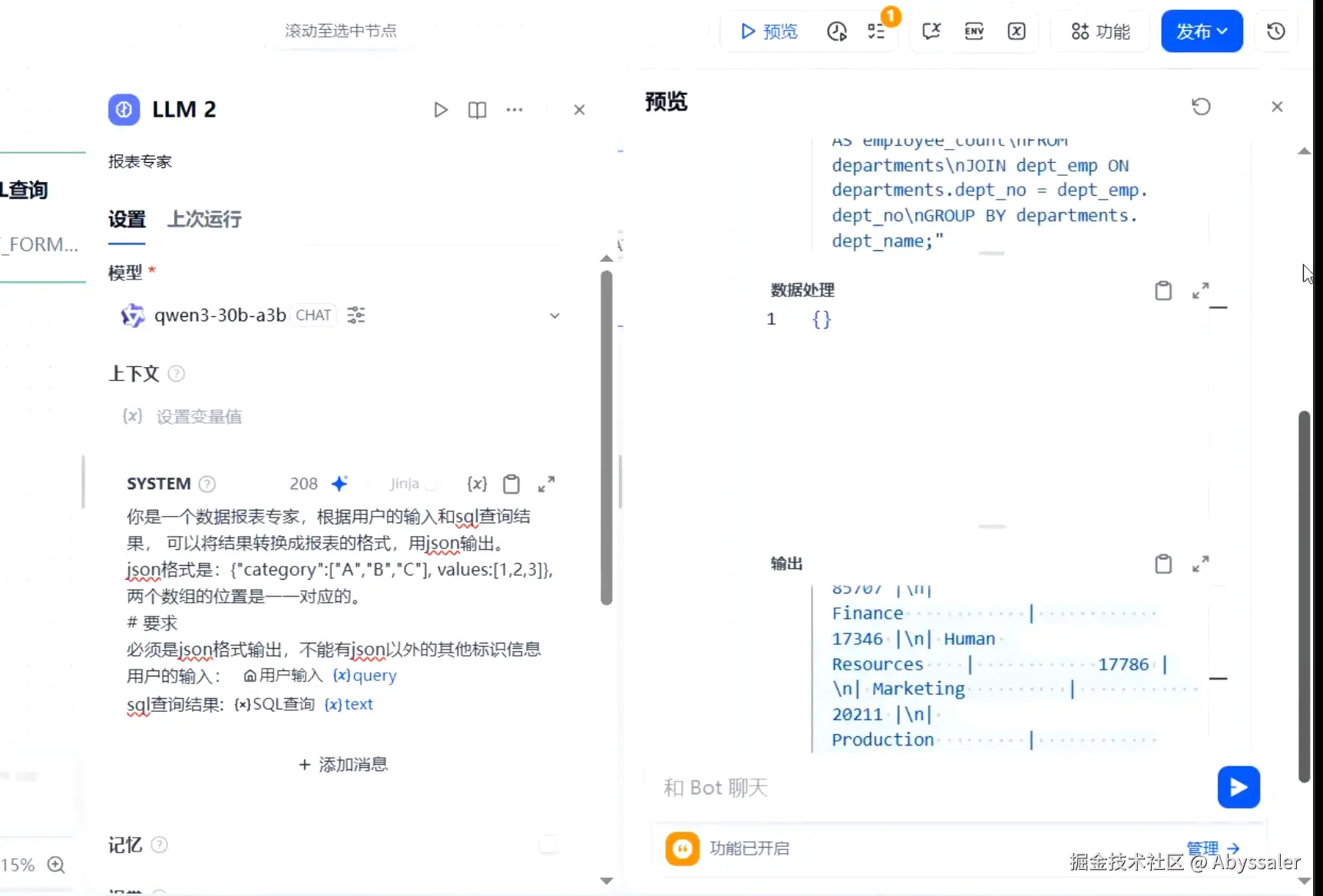Viewport: 1323px width, 896px height.
Task: Open environment variables with ENV icon
Action: [x=973, y=31]
